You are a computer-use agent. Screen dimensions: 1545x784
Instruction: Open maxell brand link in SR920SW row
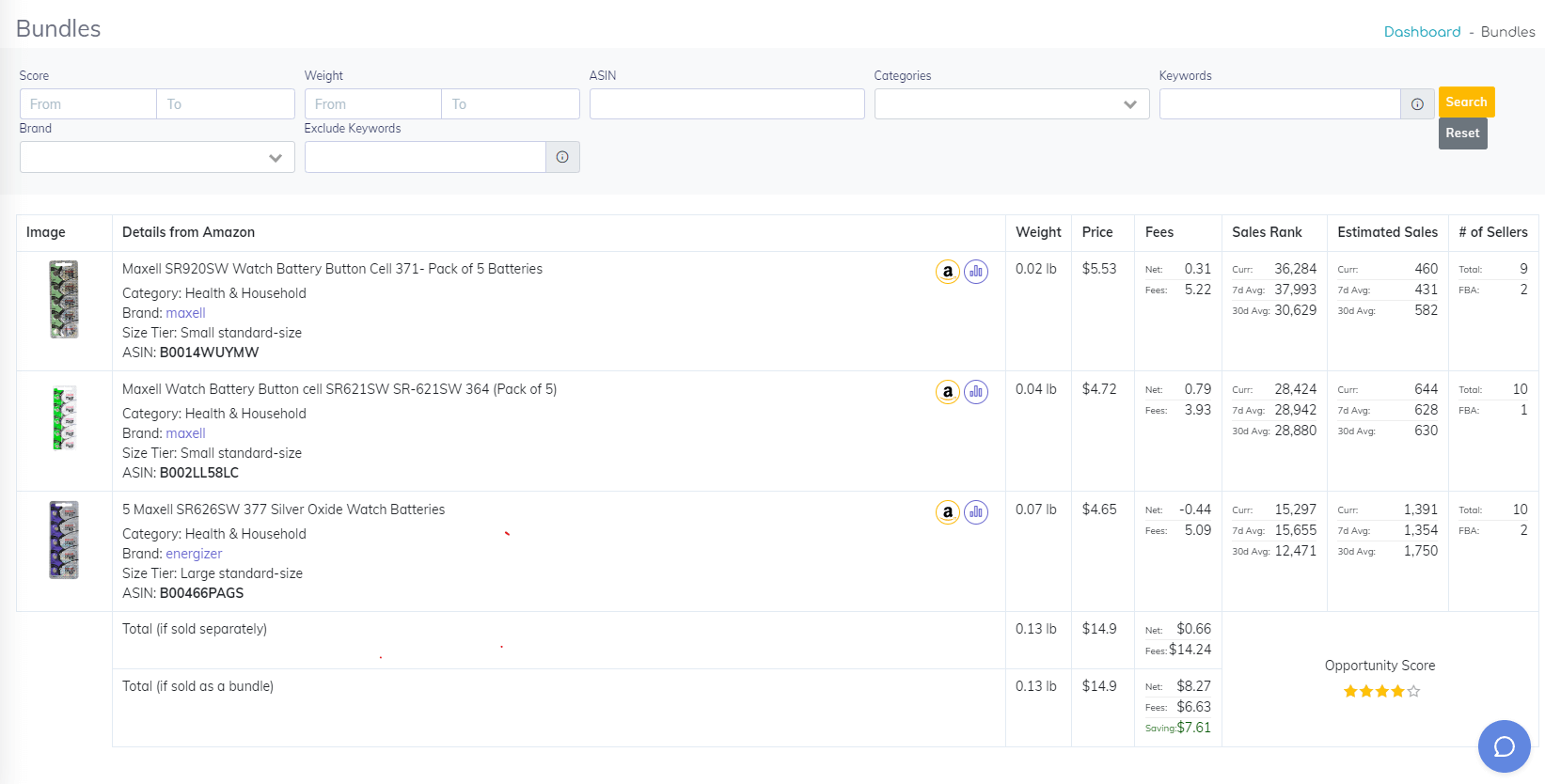tap(185, 313)
